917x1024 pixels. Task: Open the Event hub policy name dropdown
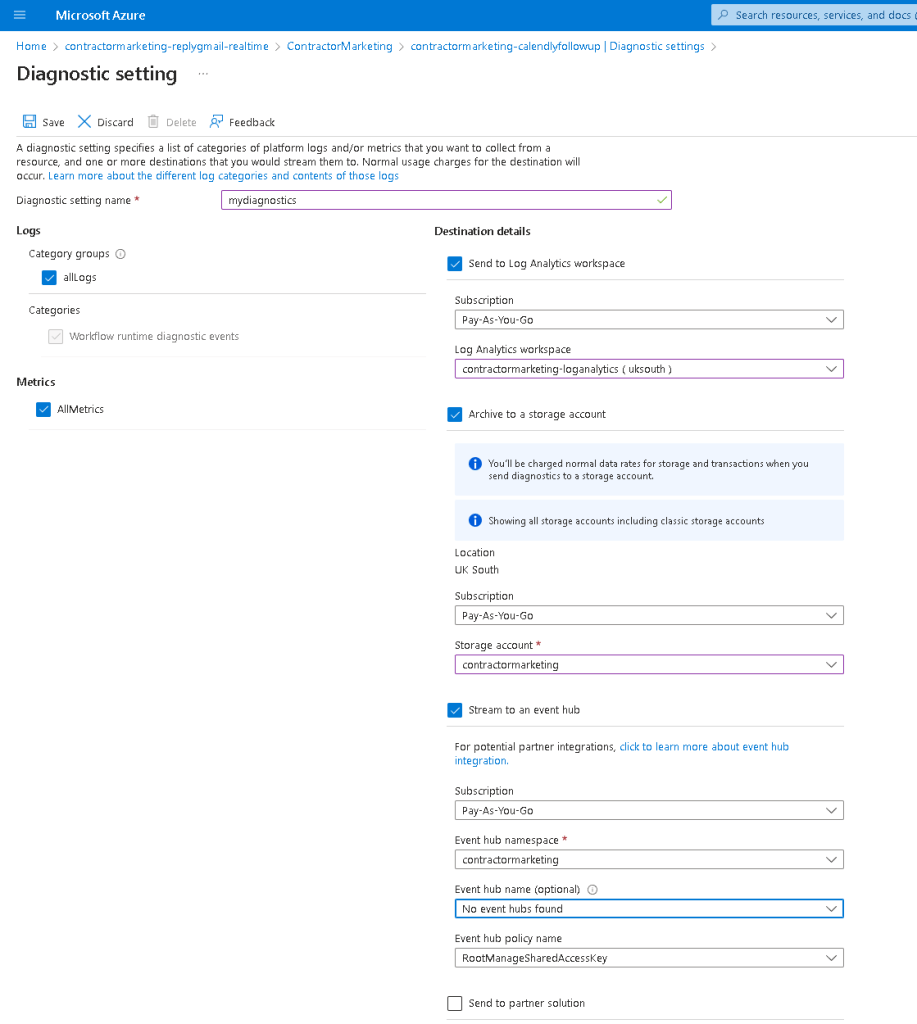(x=649, y=958)
